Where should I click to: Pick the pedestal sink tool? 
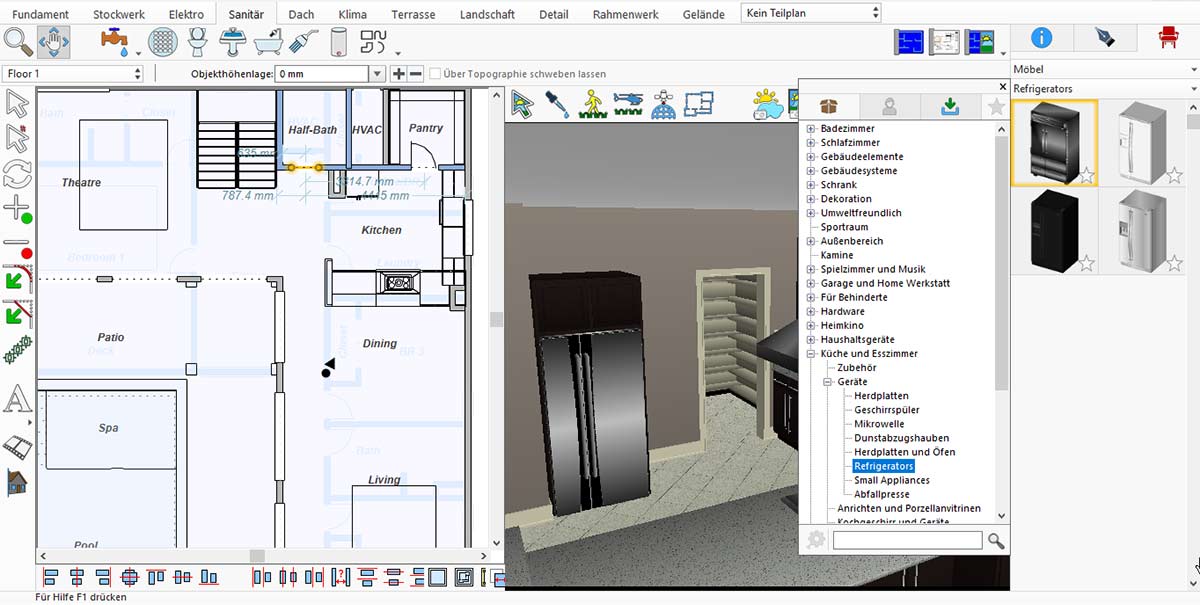(x=233, y=42)
